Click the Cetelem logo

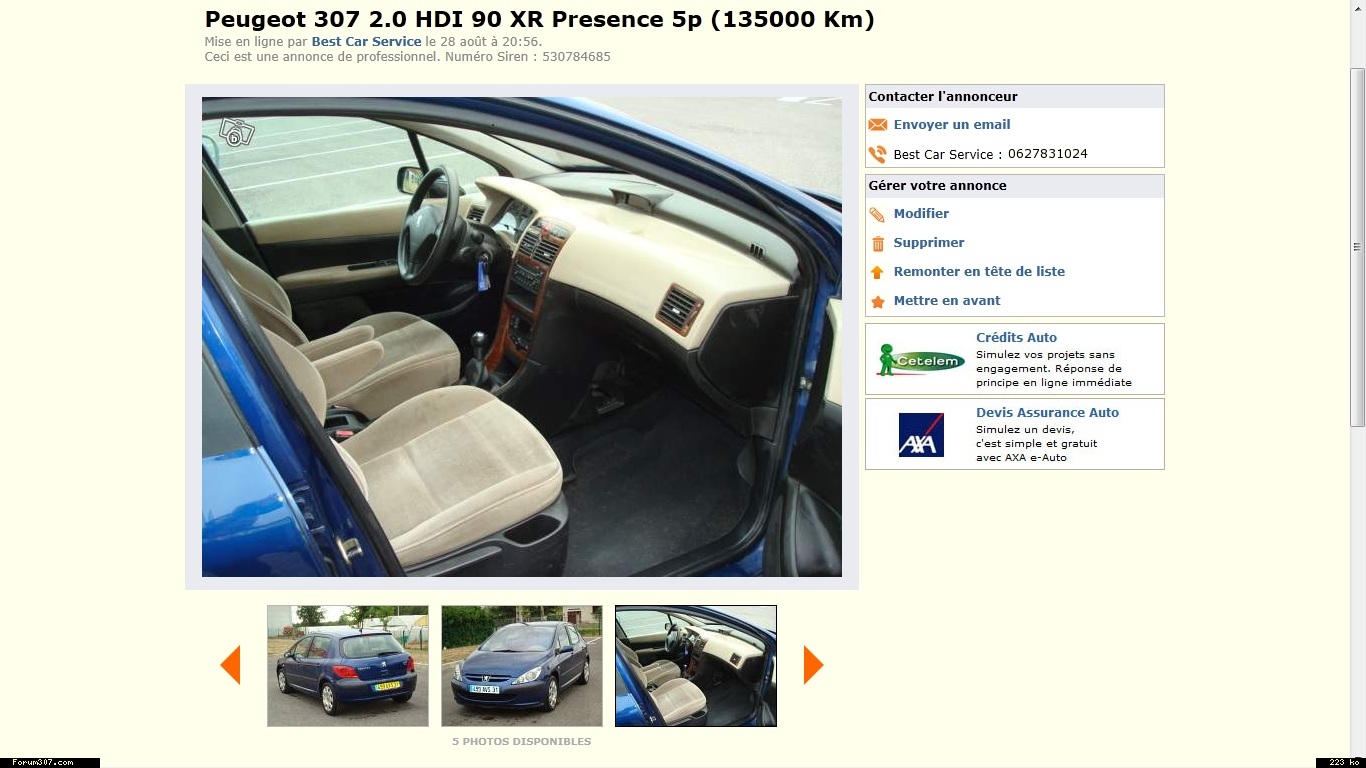point(921,360)
